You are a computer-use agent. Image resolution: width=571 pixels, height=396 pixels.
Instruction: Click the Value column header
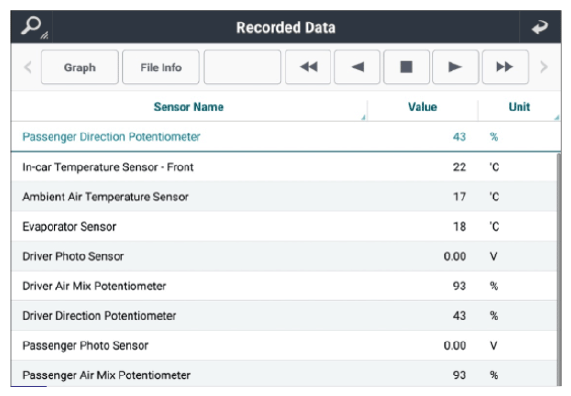point(422,107)
